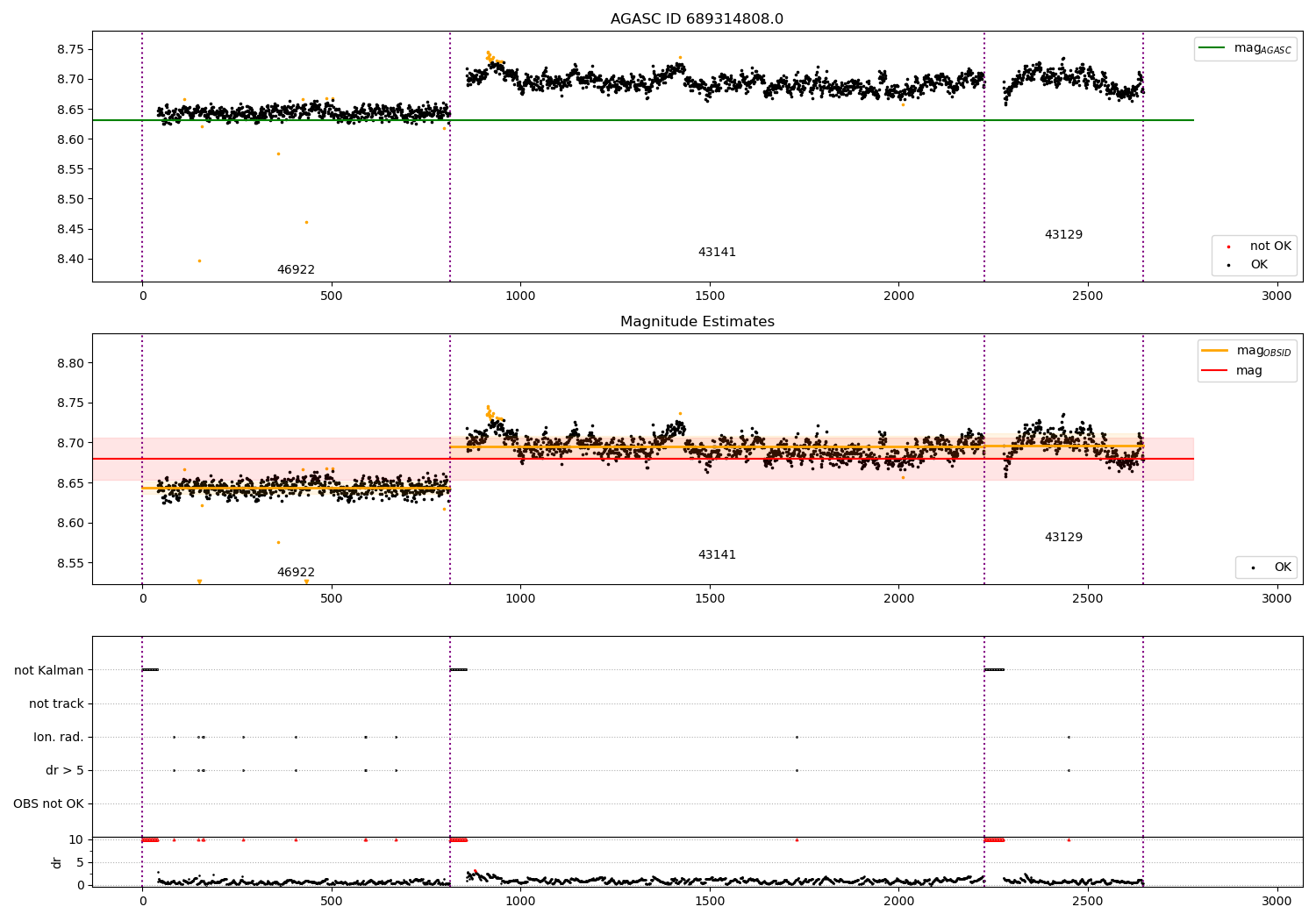This screenshot has height=921, width=1316.
Task: Click the 10 tick label on the dr axis
Action: 76,840
